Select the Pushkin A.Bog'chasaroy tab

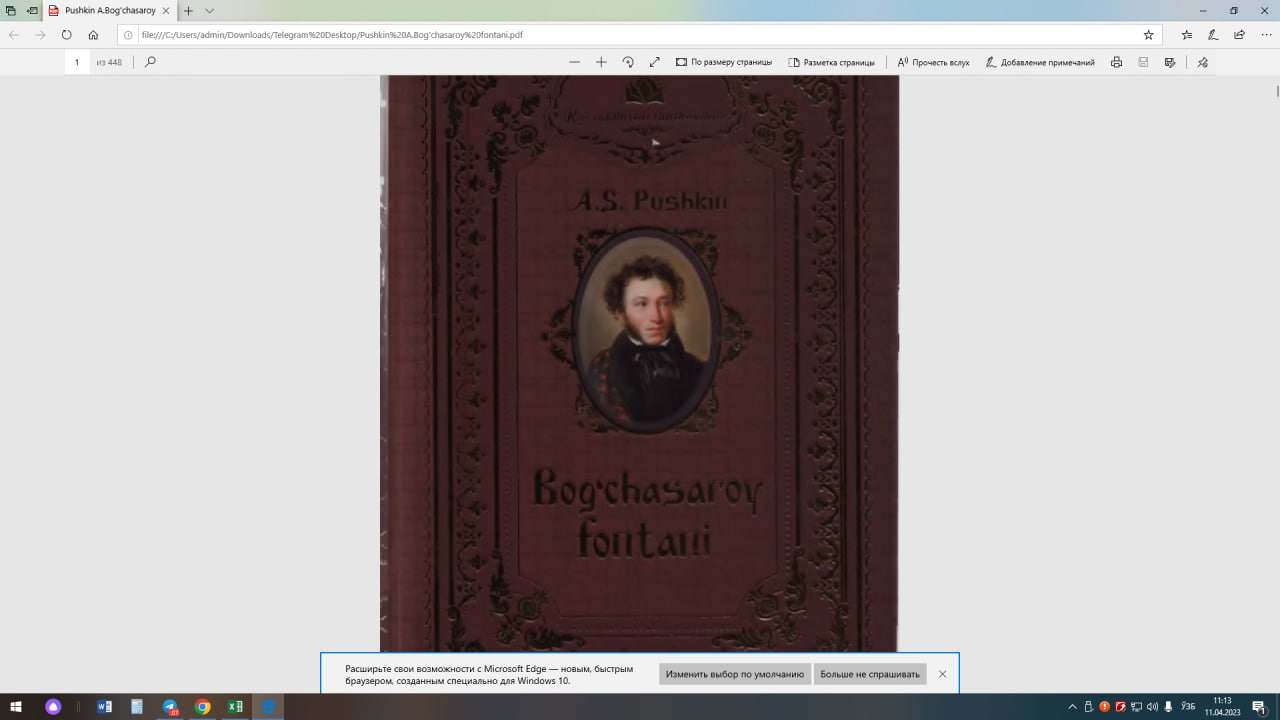(110, 10)
